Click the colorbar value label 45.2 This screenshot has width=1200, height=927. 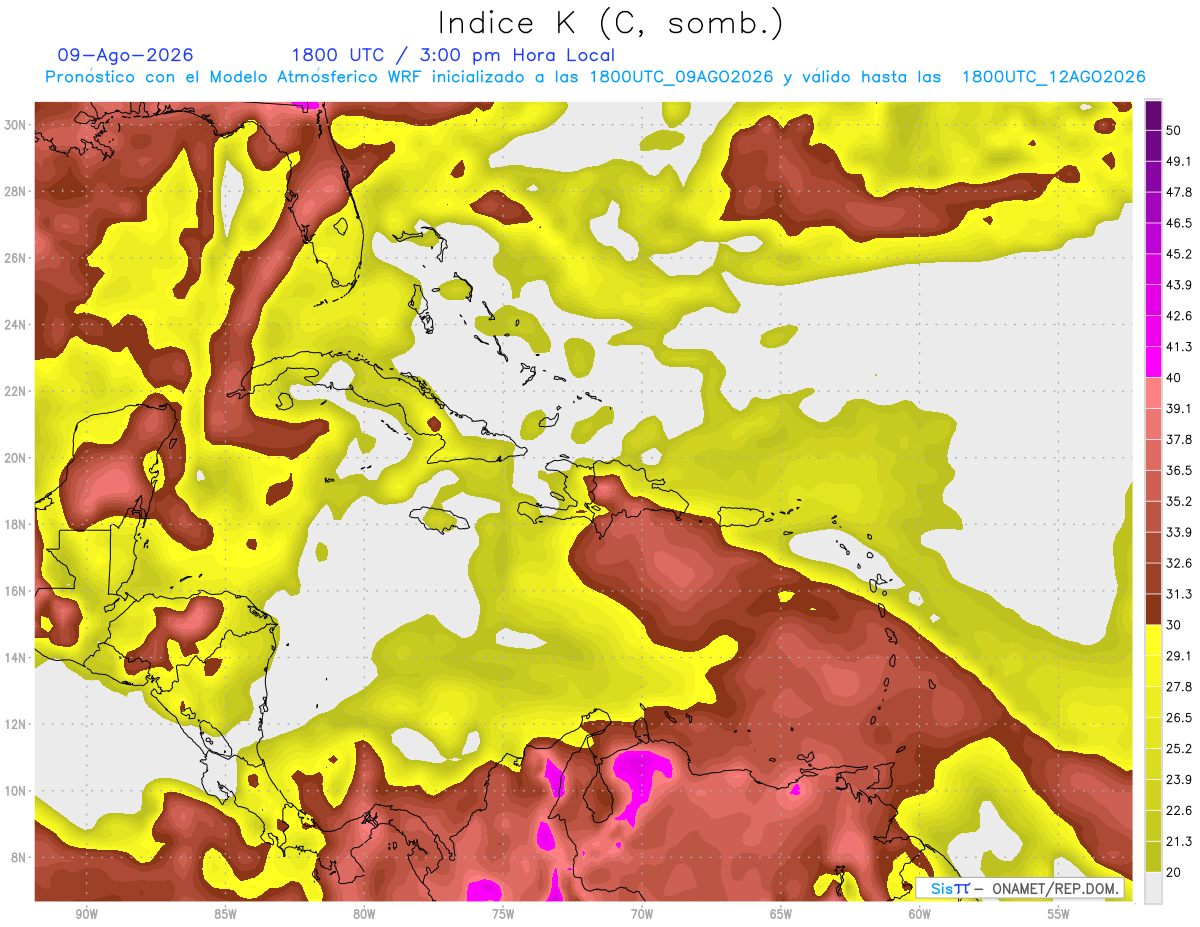(1179, 254)
